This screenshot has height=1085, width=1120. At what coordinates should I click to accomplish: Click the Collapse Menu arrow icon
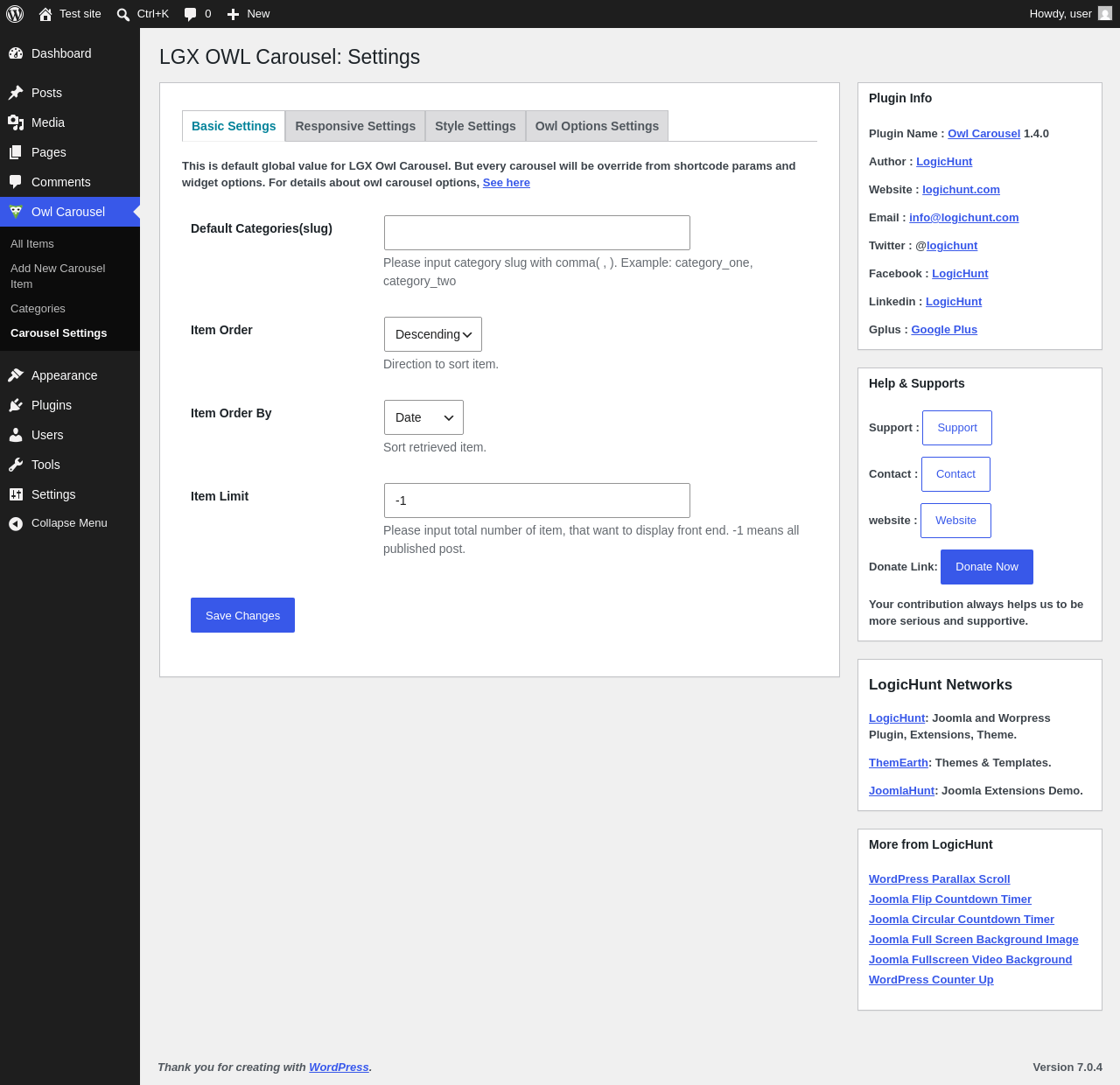16,523
